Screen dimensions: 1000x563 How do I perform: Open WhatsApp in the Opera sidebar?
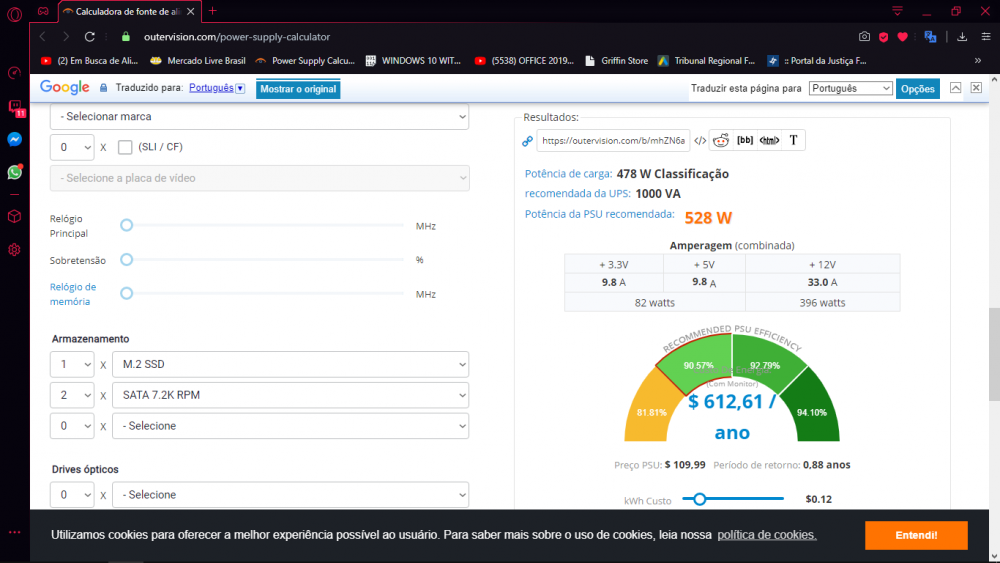pos(15,172)
